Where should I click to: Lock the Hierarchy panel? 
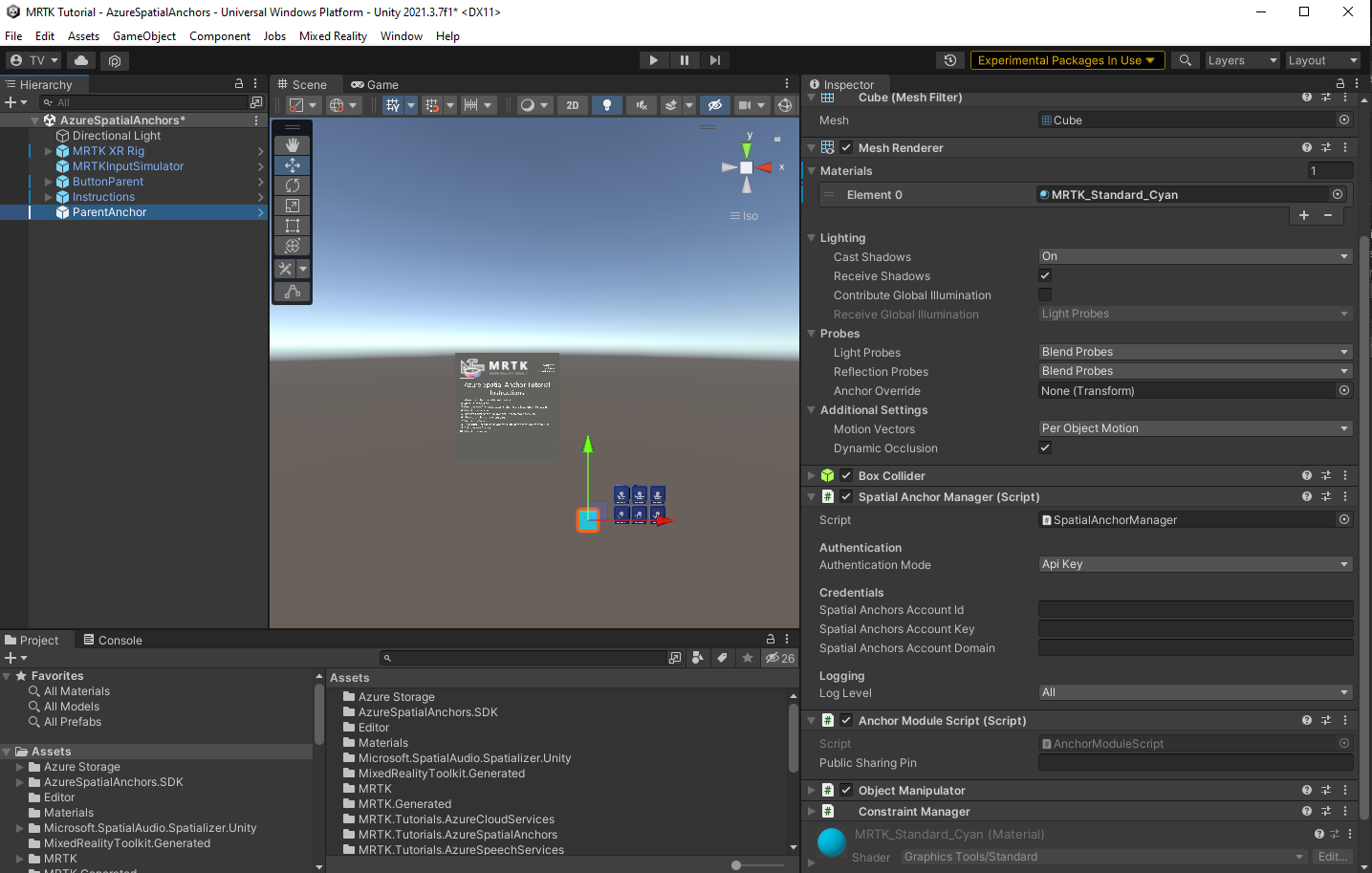click(x=239, y=84)
